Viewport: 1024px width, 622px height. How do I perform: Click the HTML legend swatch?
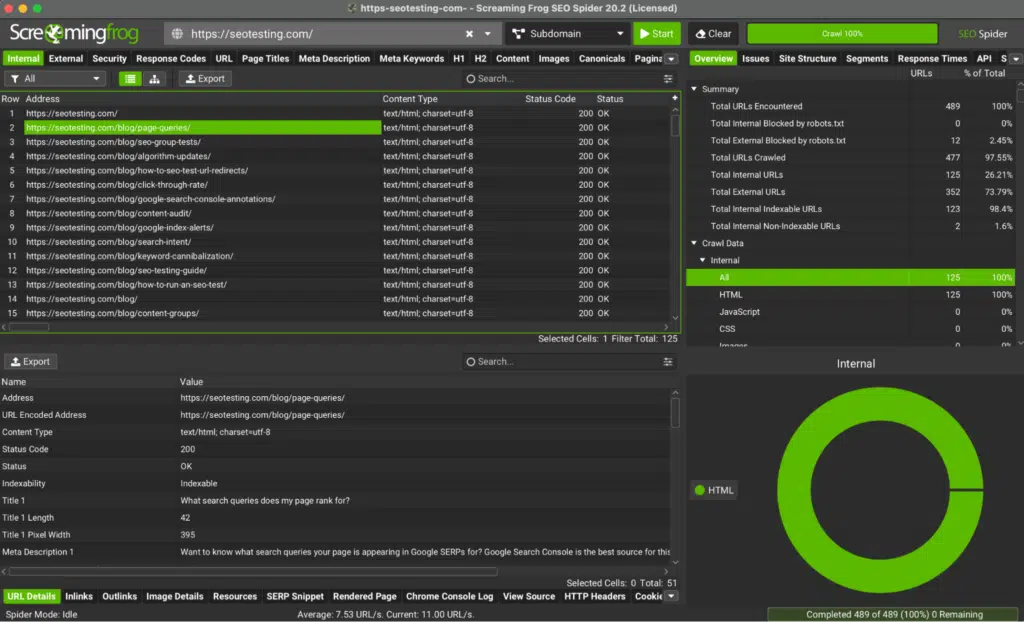pos(700,490)
